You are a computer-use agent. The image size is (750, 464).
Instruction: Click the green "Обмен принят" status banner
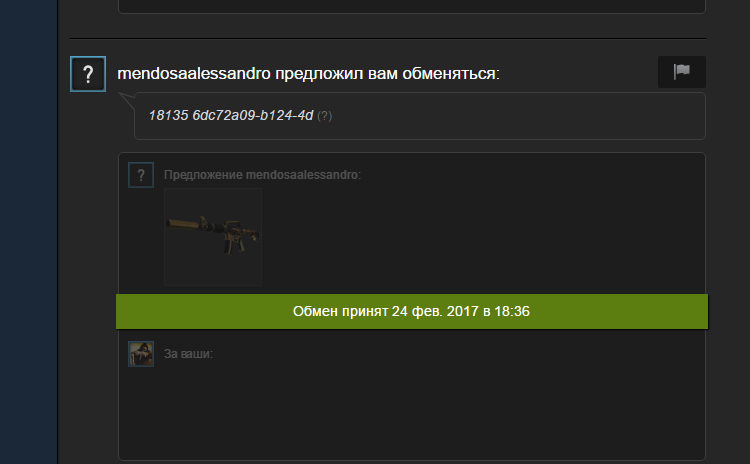412,311
